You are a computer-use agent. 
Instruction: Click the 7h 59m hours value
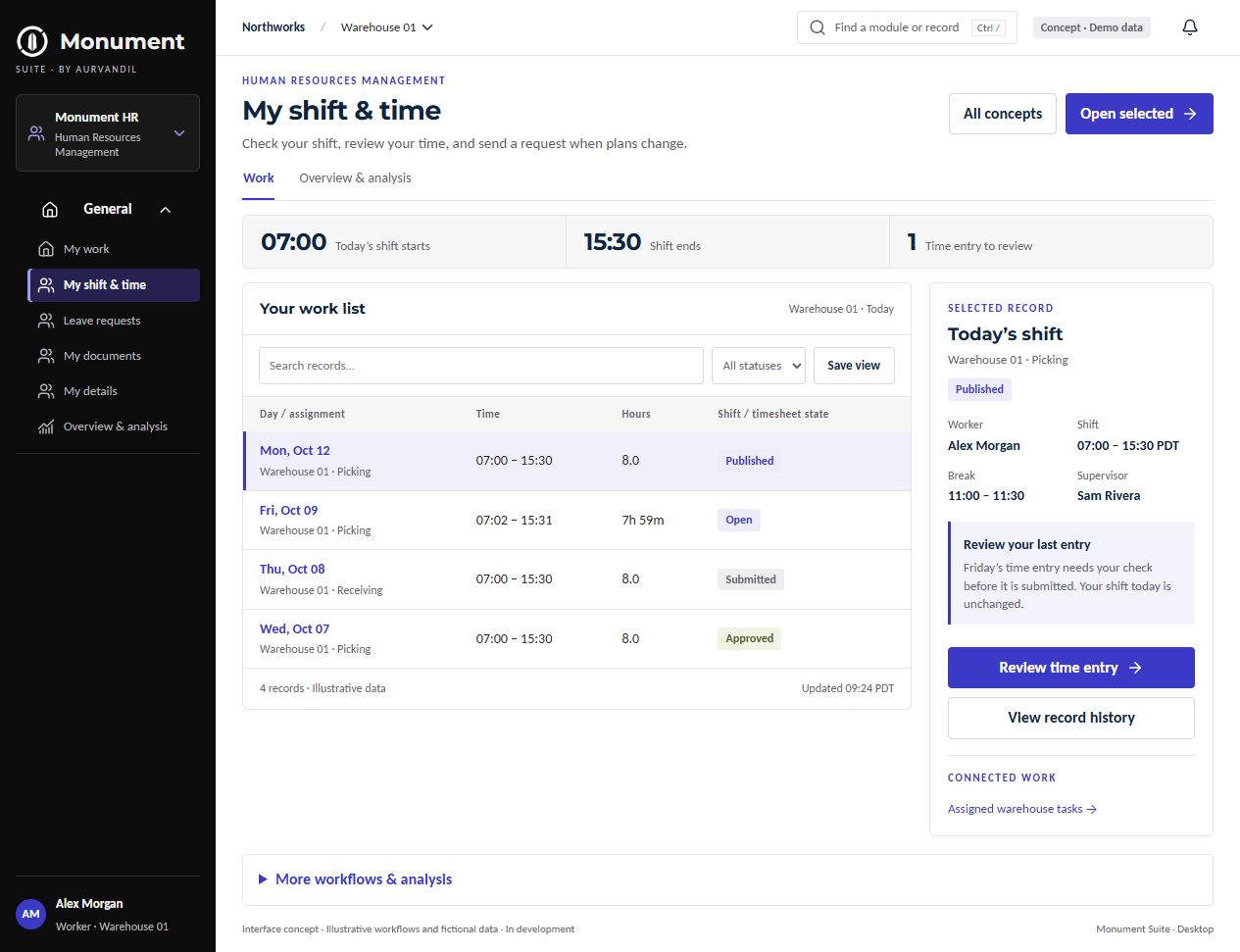click(x=643, y=521)
